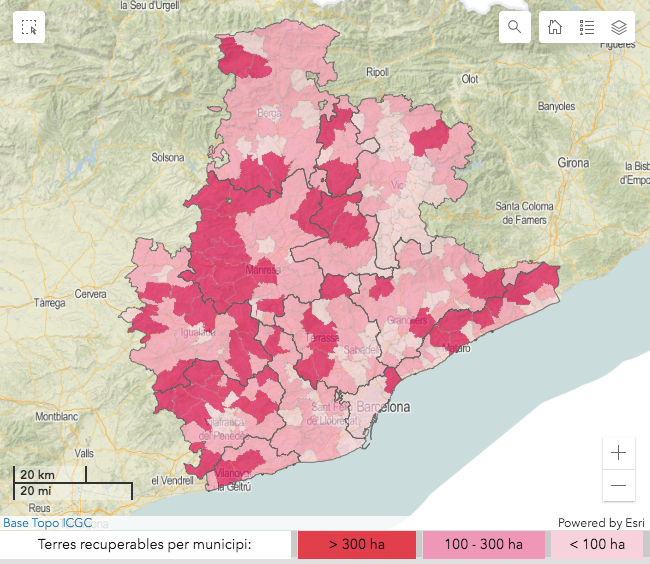650x564 pixels.
Task: Open the map legend panel
Action: [587, 27]
